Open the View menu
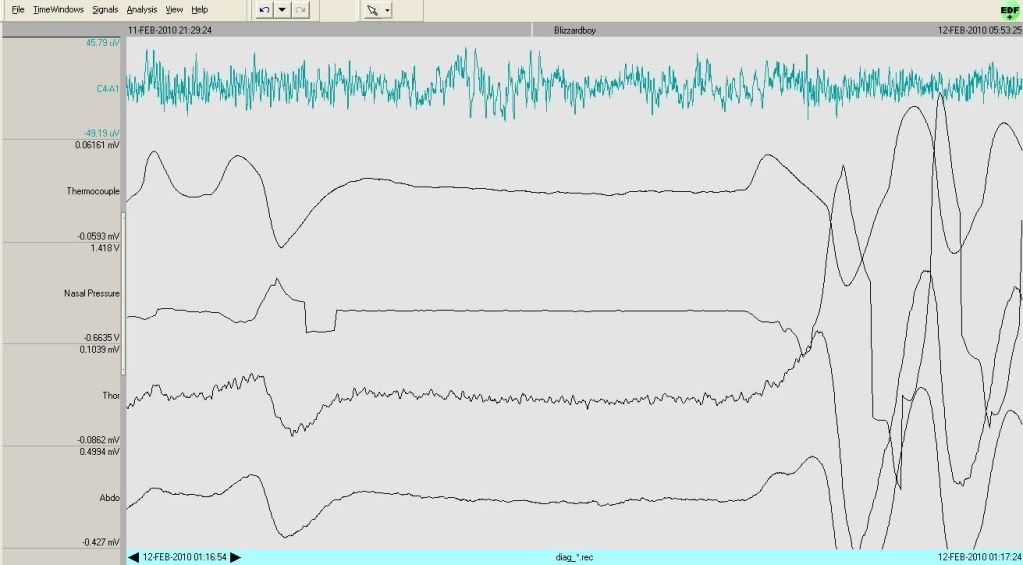The width and height of the screenshot is (1023, 565). click(174, 9)
